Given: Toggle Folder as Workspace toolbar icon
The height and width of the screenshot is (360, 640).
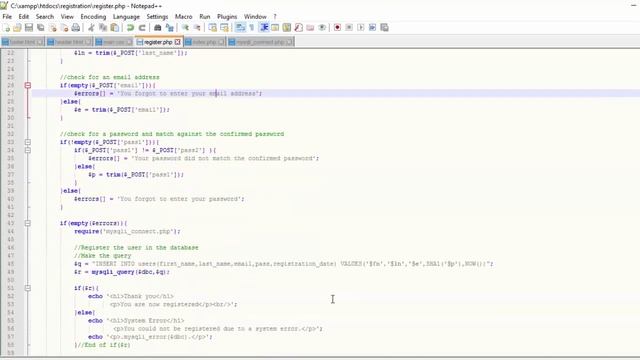Looking at the screenshot, I should [x=310, y=28].
